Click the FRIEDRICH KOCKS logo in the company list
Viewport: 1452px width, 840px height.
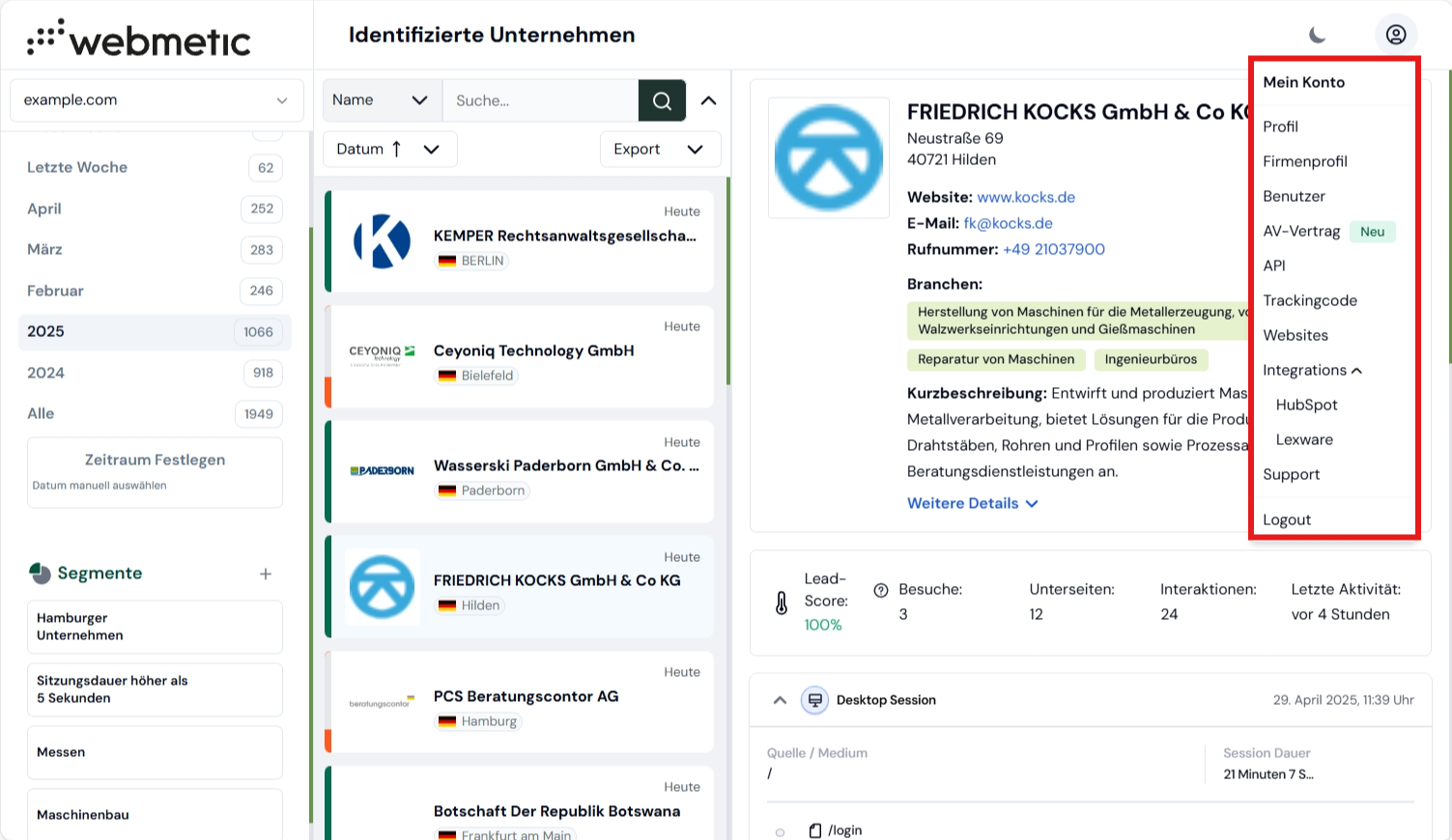pyautogui.click(x=383, y=586)
